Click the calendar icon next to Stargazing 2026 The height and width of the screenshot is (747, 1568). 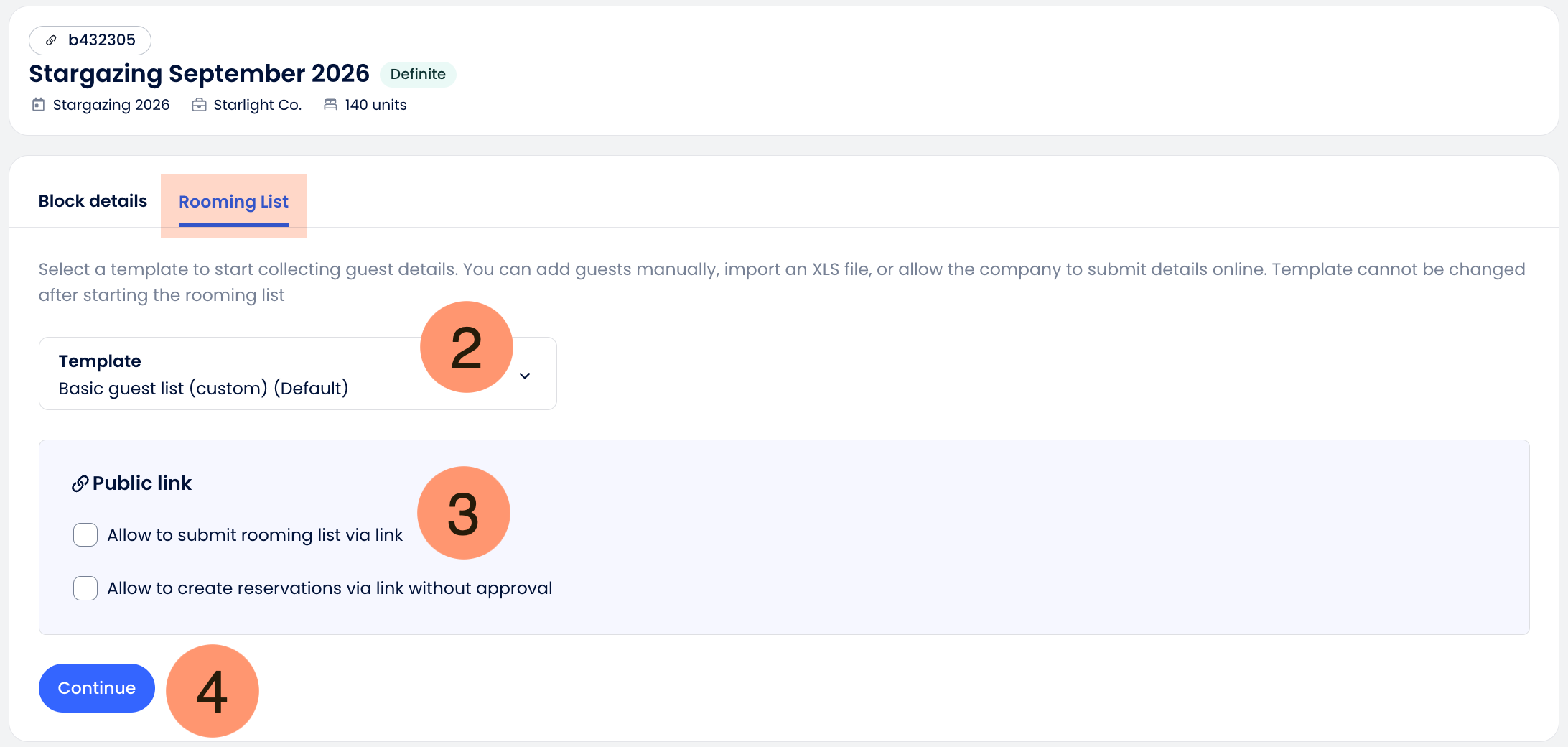[x=39, y=105]
